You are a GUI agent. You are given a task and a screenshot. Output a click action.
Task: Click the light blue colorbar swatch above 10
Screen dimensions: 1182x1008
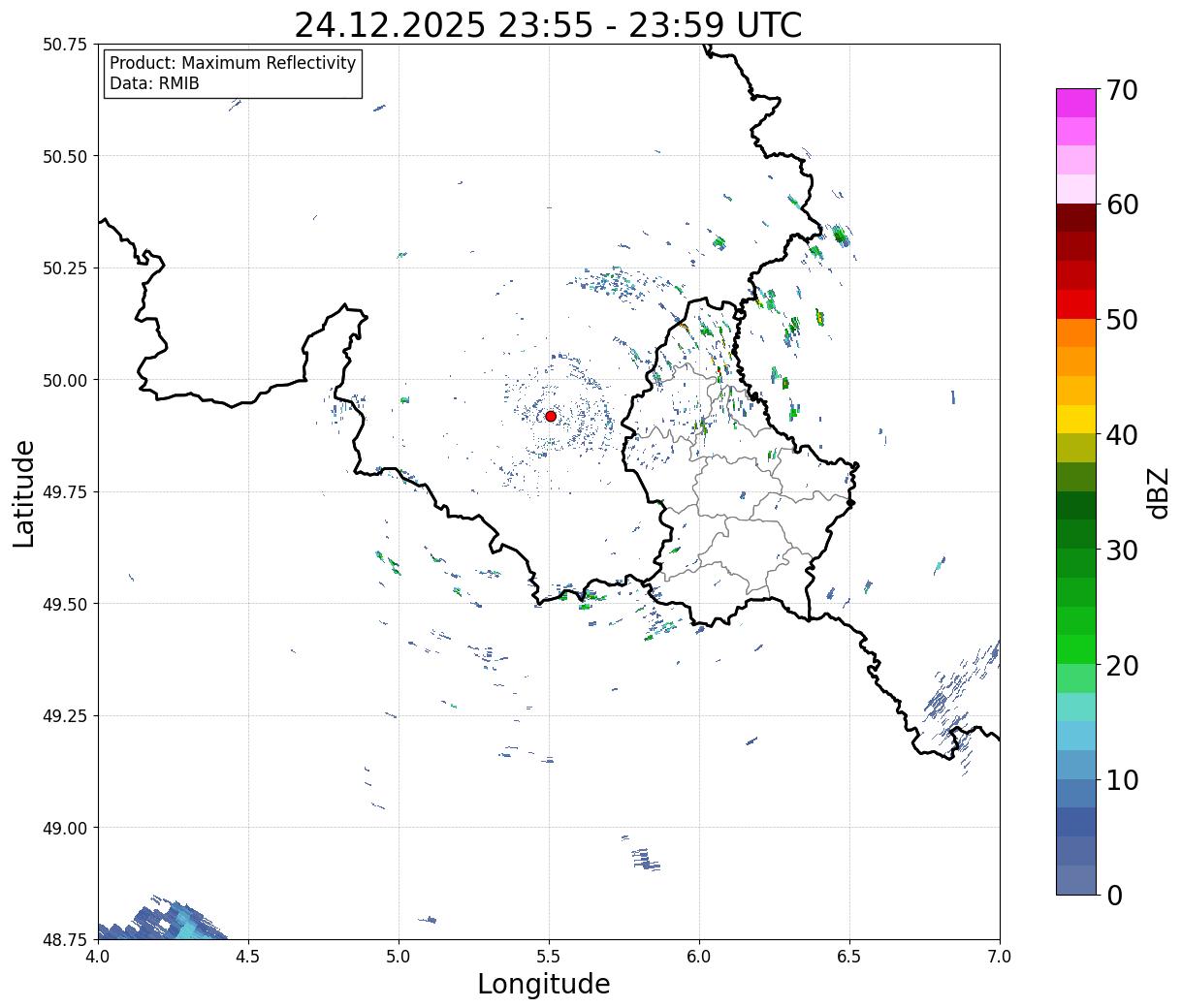[1076, 764]
